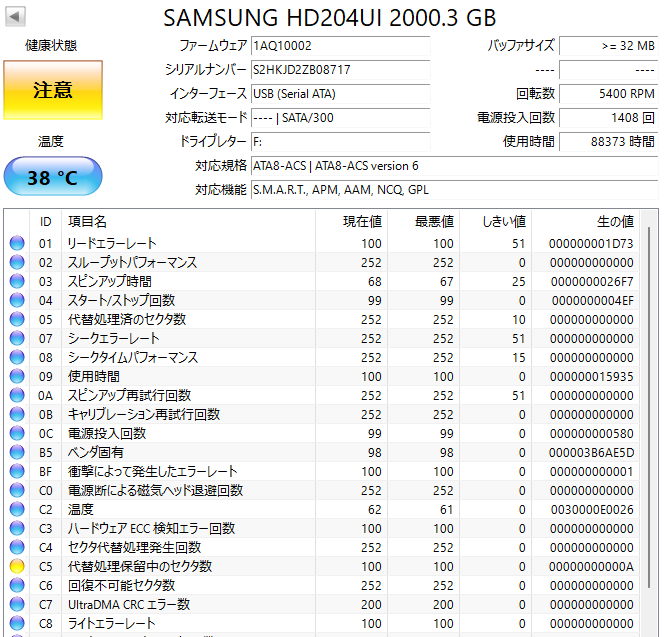The height and width of the screenshot is (637, 664).
Task: Click the status icon for 0A スピンアップ再試行回数
Action: pos(17,395)
